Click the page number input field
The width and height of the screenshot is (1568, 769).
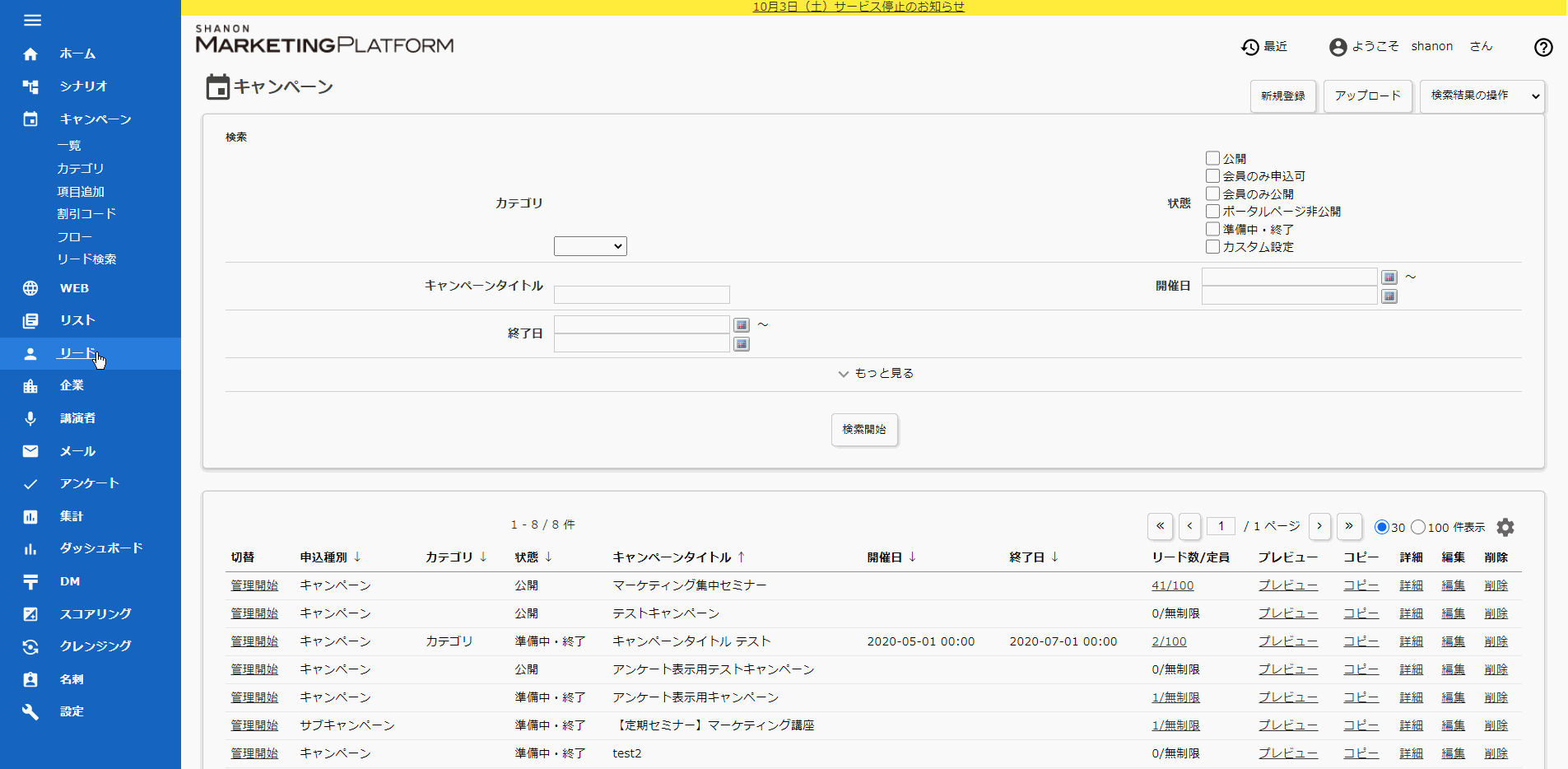(1221, 526)
